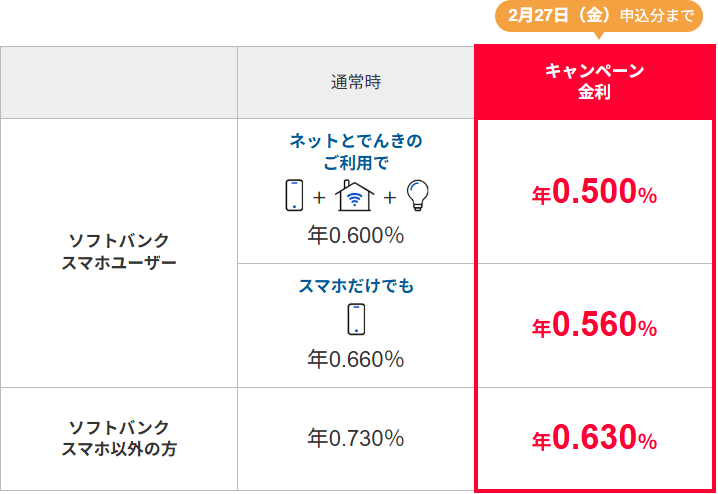The width and height of the screenshot is (718, 494).
Task: Click the ソフトバンク スマホユーザー row label
Action: pos(119,252)
